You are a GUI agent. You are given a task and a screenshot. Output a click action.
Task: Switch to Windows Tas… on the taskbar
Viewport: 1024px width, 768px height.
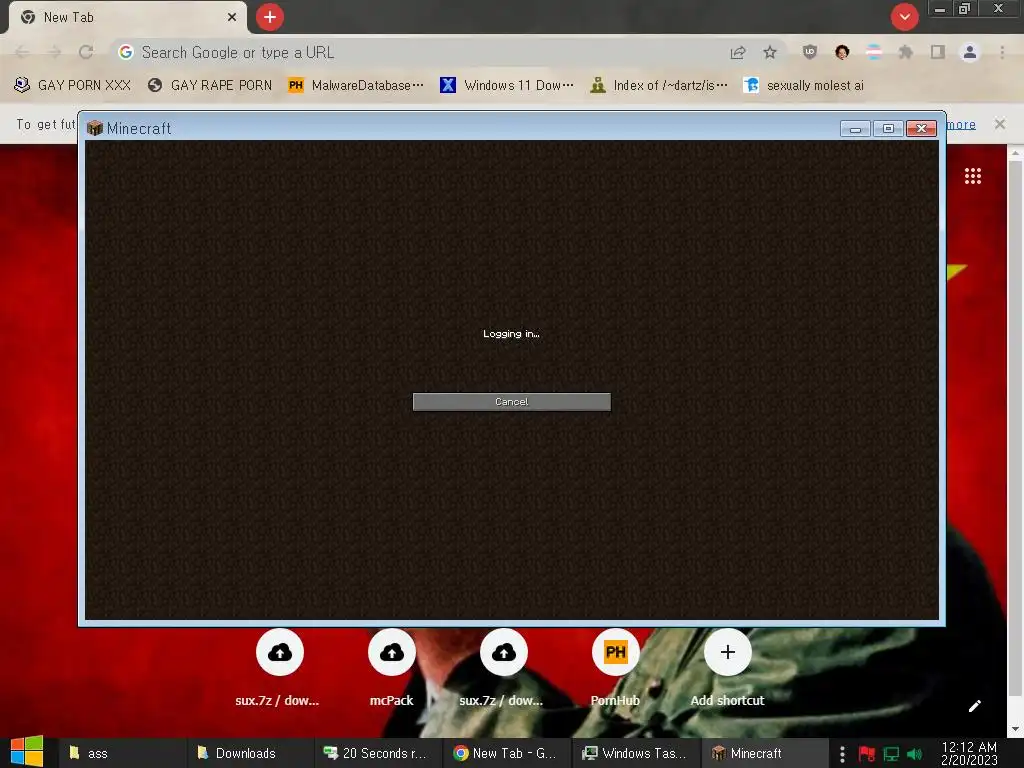click(635, 753)
